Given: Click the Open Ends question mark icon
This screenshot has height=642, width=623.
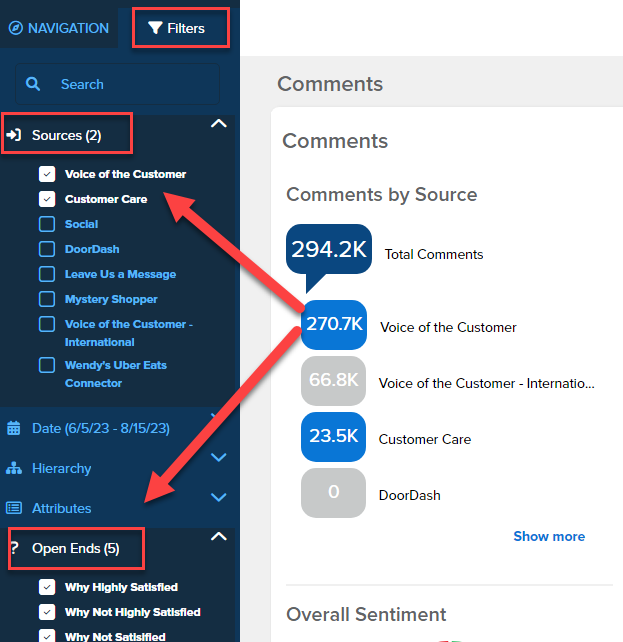Looking at the screenshot, I should [14, 549].
